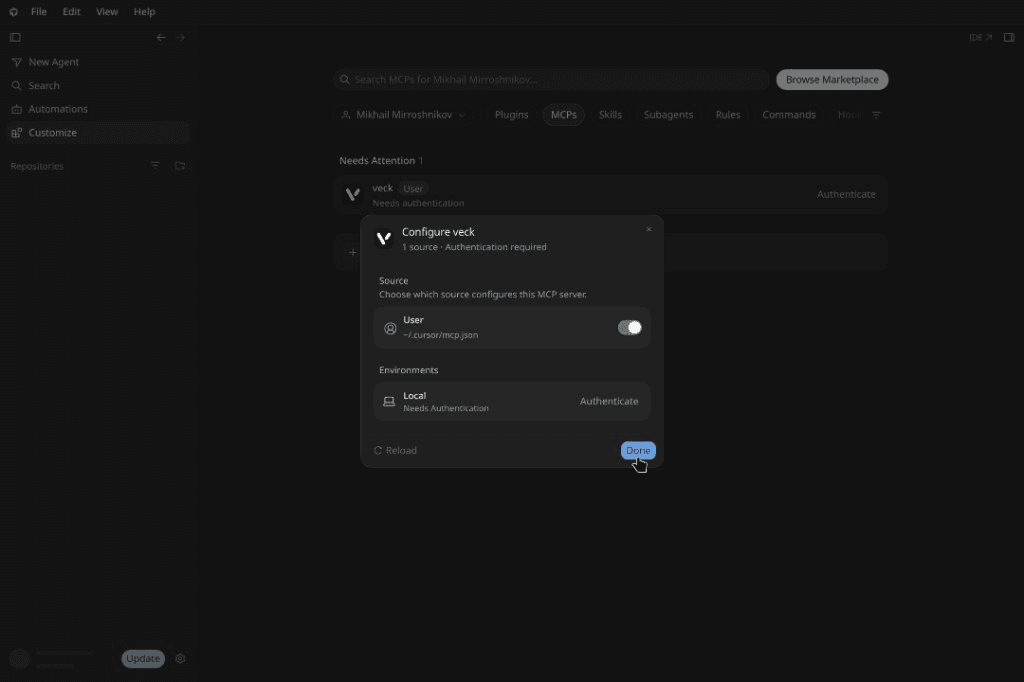The width and height of the screenshot is (1024, 682).
Task: Click the user profile icon in the Source row
Action: click(x=390, y=328)
